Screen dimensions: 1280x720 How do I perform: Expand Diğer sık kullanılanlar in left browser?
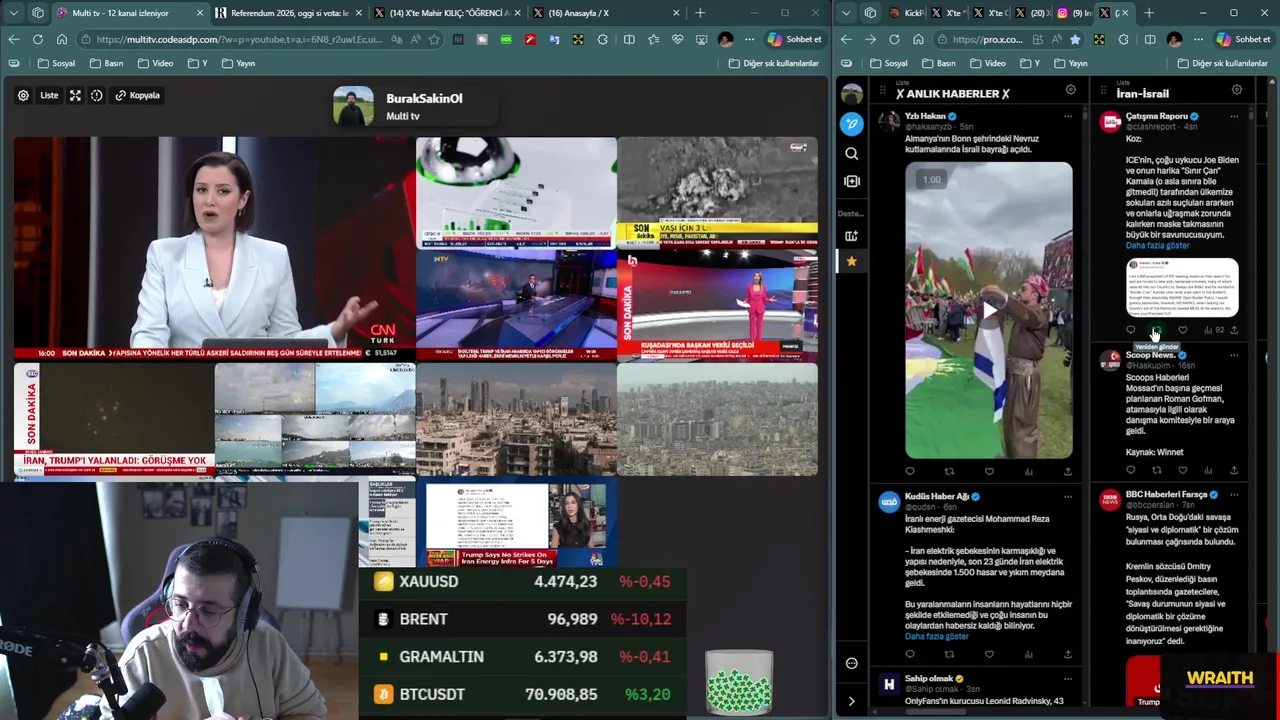tap(774, 63)
